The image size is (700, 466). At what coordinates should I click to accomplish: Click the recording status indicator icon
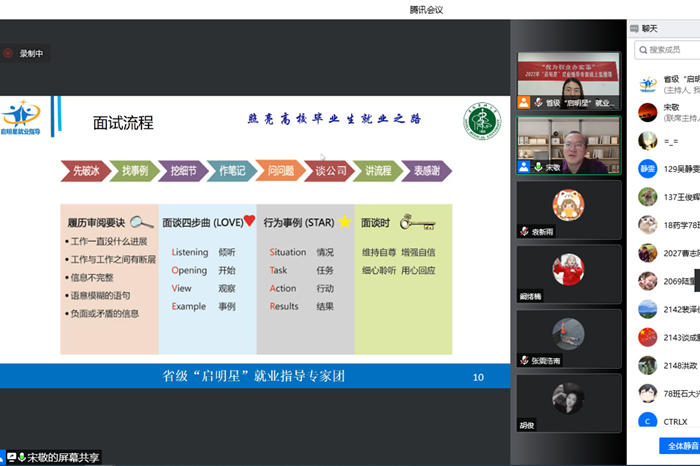click(x=8, y=53)
